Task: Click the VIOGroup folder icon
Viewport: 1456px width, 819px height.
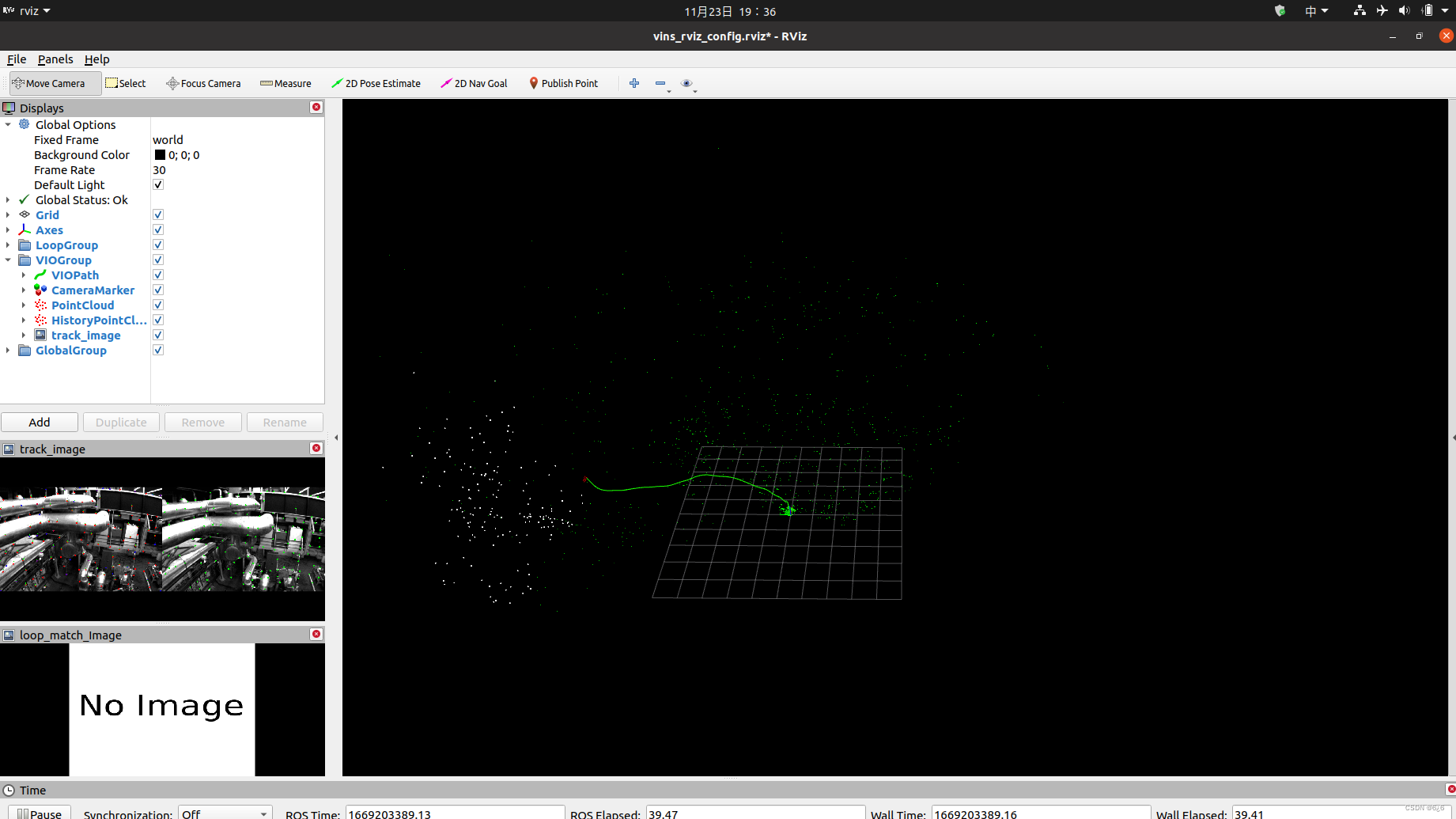Action: pyautogui.click(x=25, y=260)
